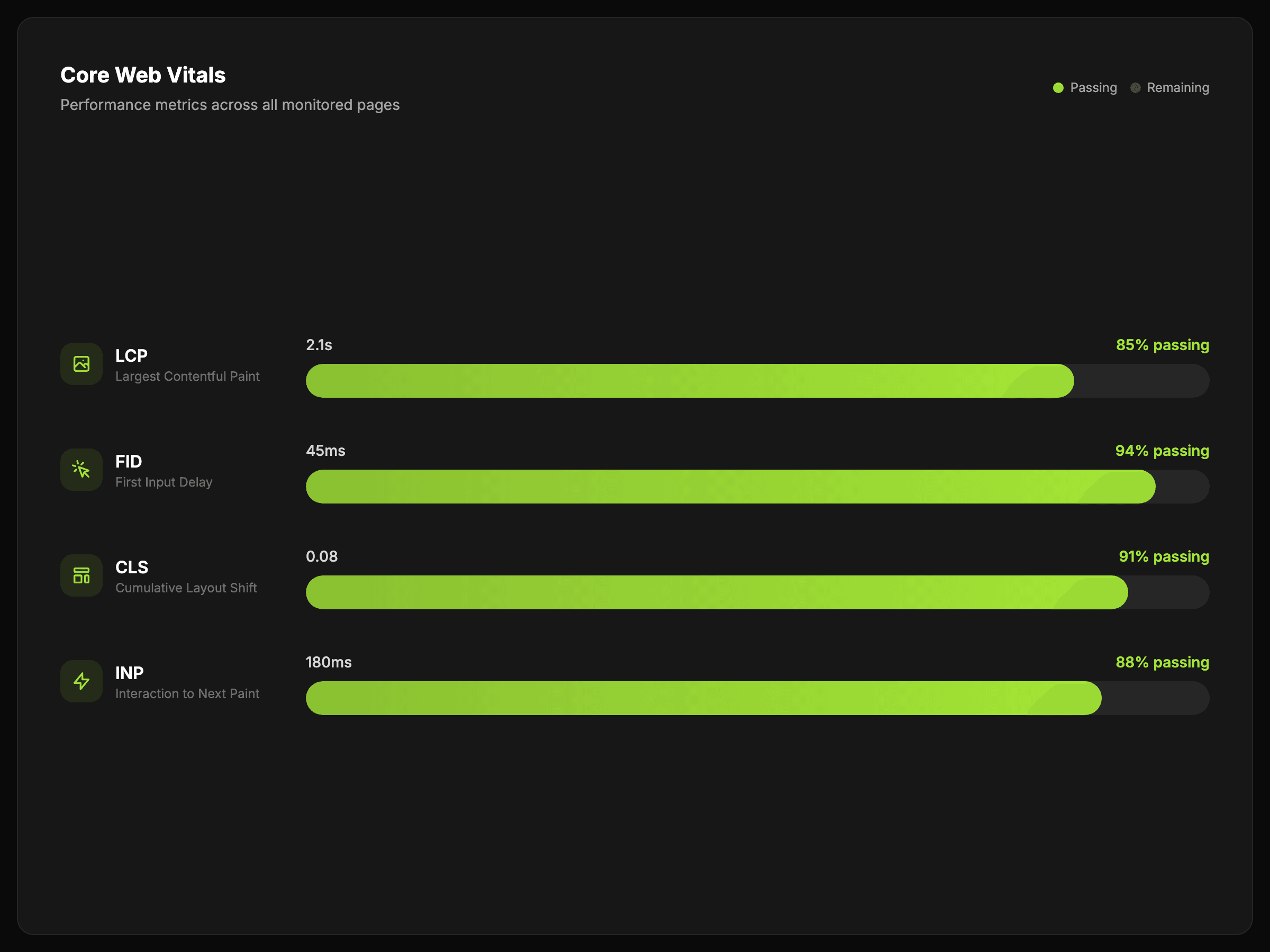
Task: Click the Largest Contentful Paint text
Action: click(x=187, y=377)
